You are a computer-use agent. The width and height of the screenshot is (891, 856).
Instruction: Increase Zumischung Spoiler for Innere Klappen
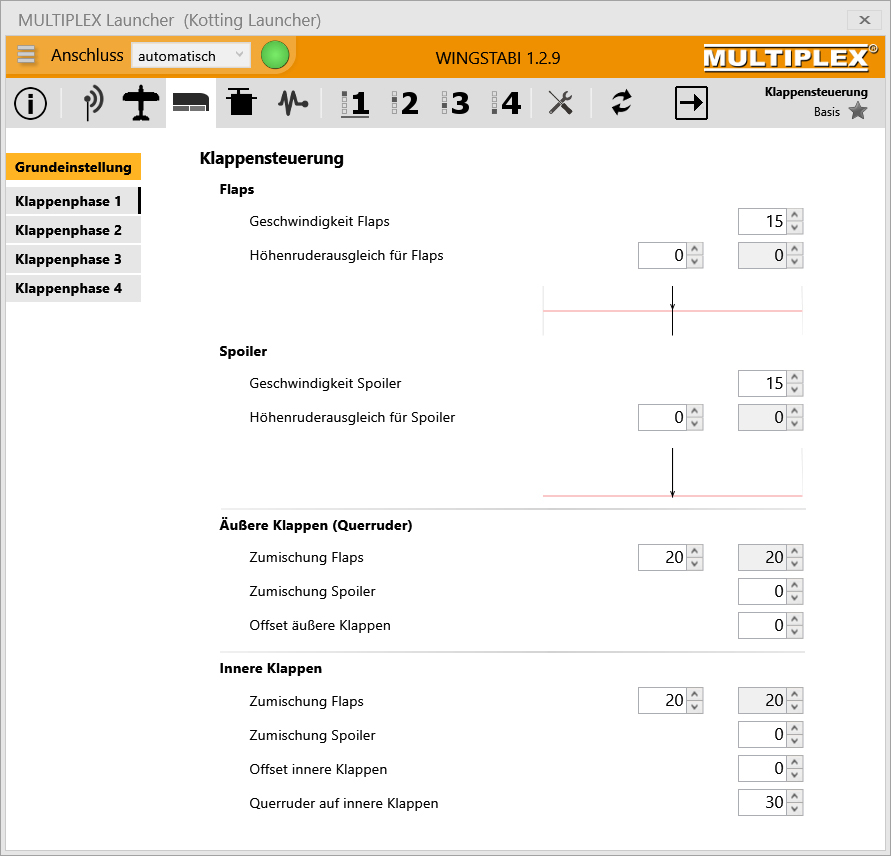pos(795,728)
